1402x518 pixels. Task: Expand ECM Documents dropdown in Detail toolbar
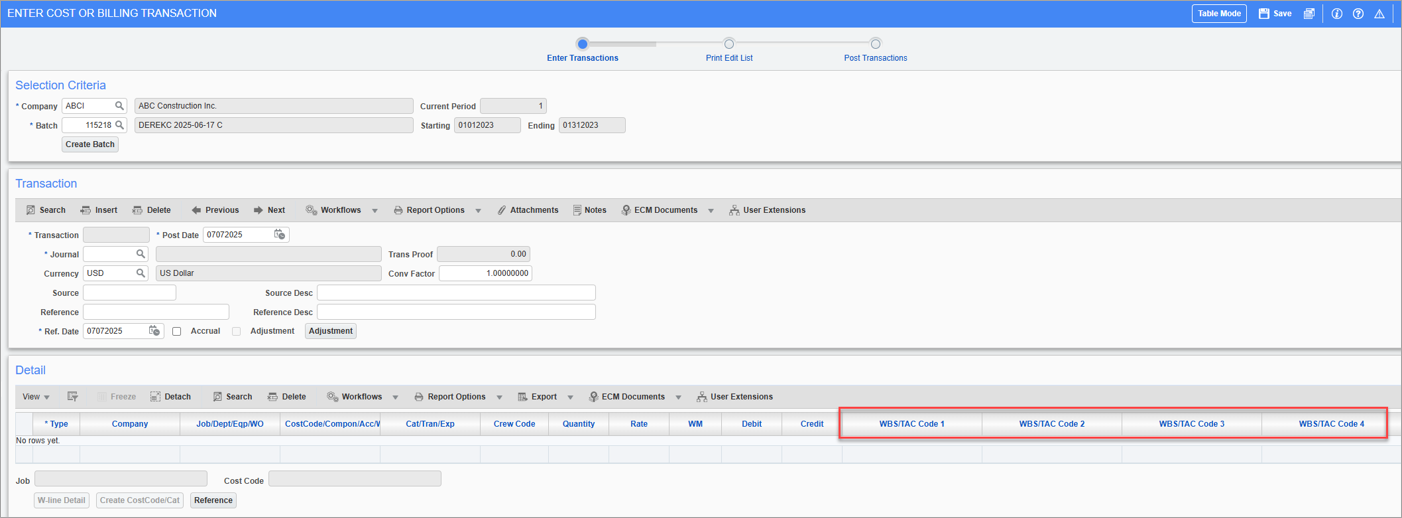pyautogui.click(x=679, y=398)
